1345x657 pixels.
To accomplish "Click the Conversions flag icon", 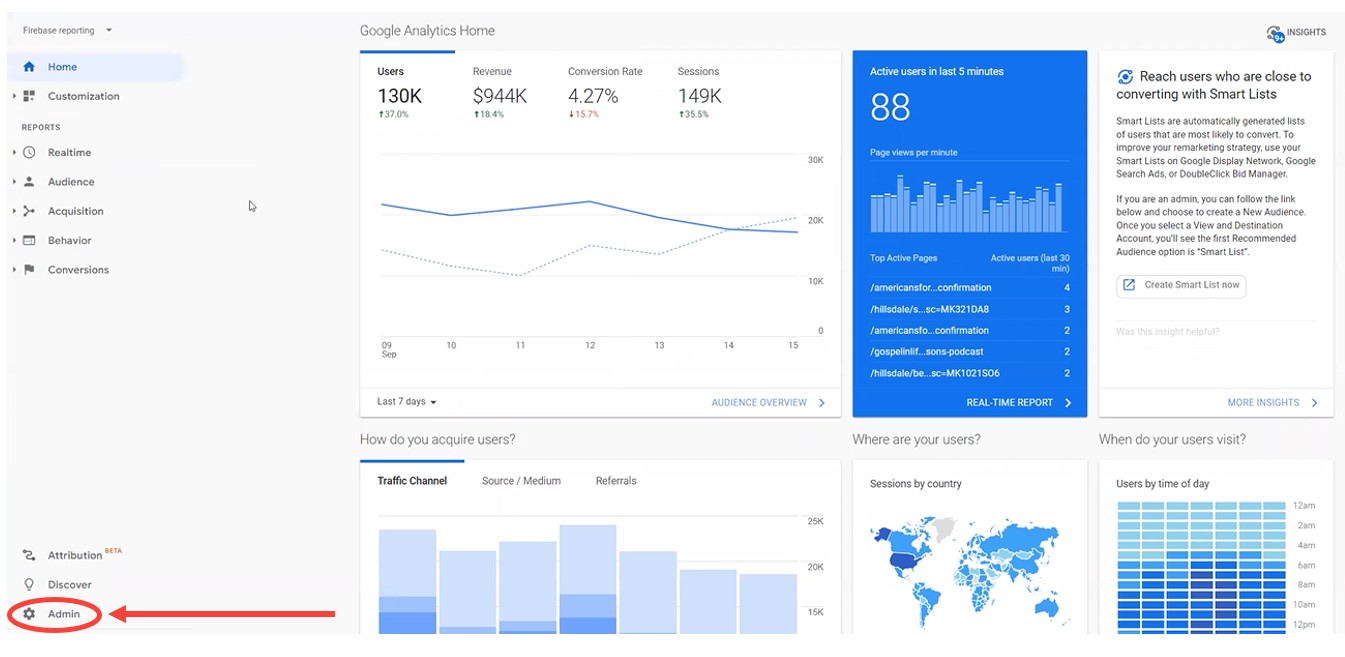I will pyautogui.click(x=29, y=270).
